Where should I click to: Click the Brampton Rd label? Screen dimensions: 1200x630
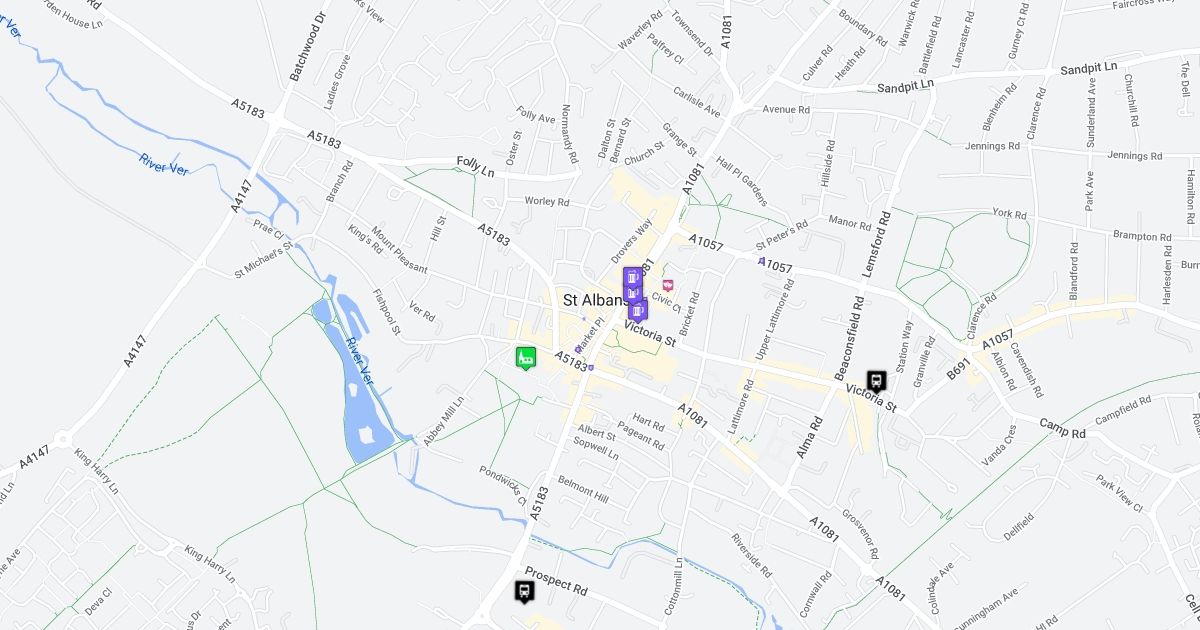click(x=1142, y=235)
